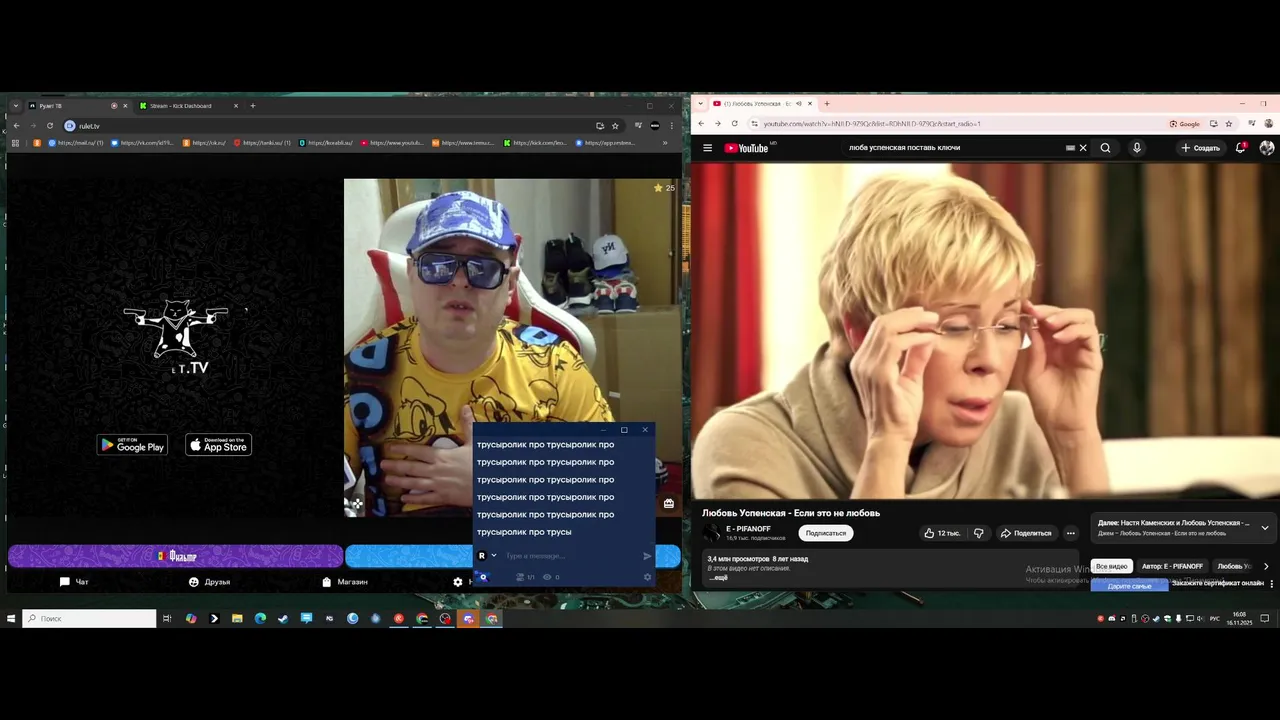Click the YouTube logo to go home
This screenshot has height=720, width=1280.
tap(746, 148)
